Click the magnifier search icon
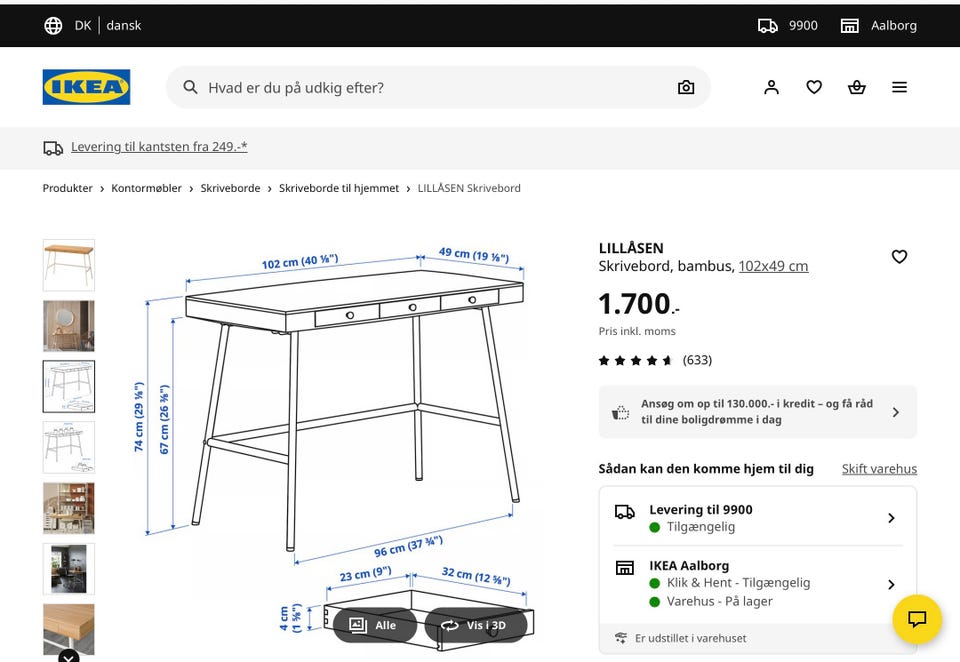 [190, 88]
